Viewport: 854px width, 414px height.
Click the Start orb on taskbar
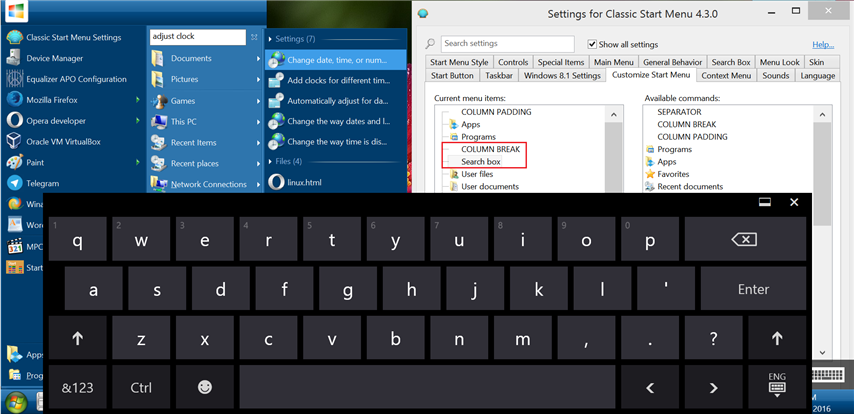[15, 402]
